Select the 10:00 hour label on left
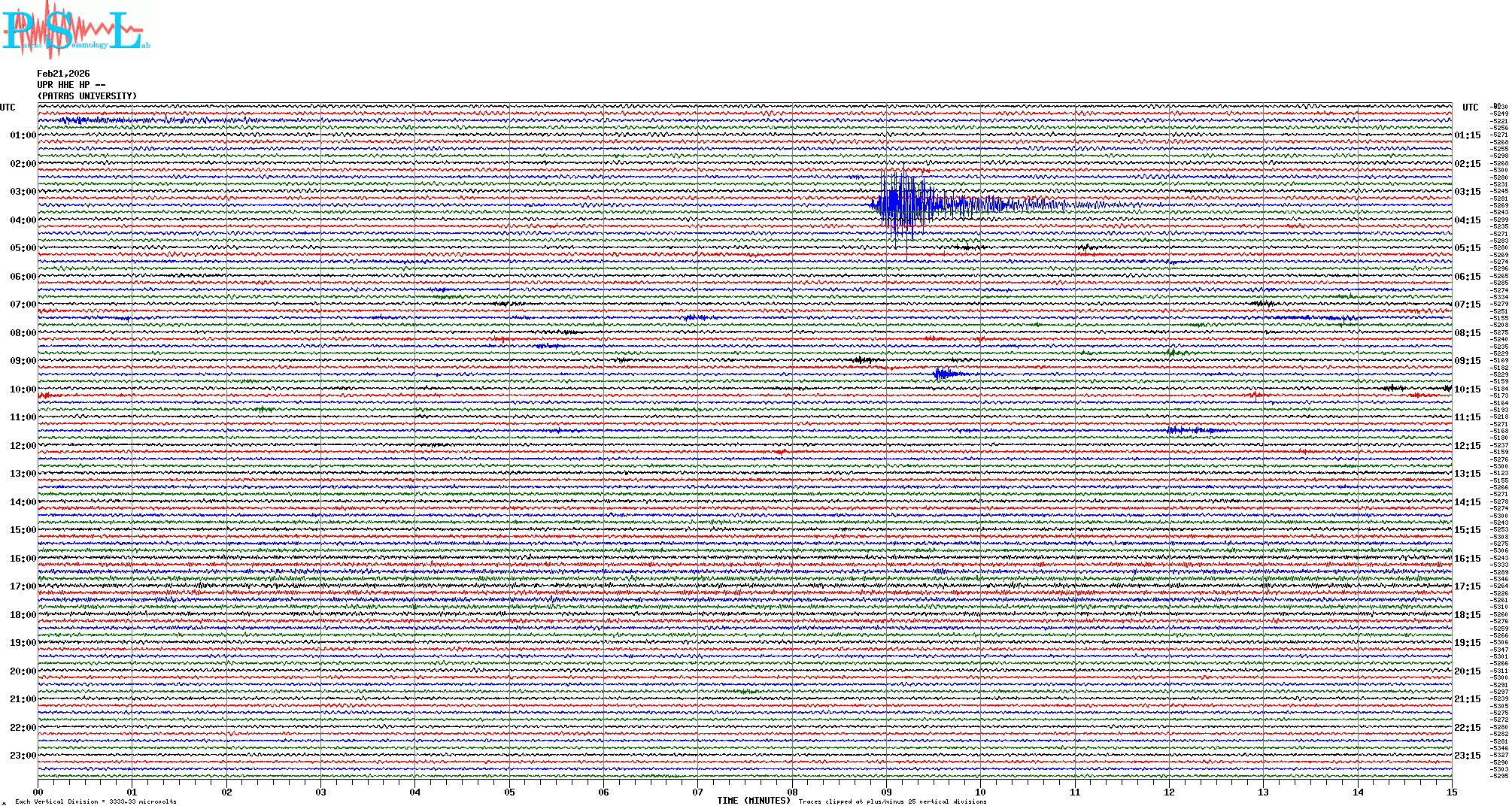The image size is (1512, 812). tap(23, 389)
